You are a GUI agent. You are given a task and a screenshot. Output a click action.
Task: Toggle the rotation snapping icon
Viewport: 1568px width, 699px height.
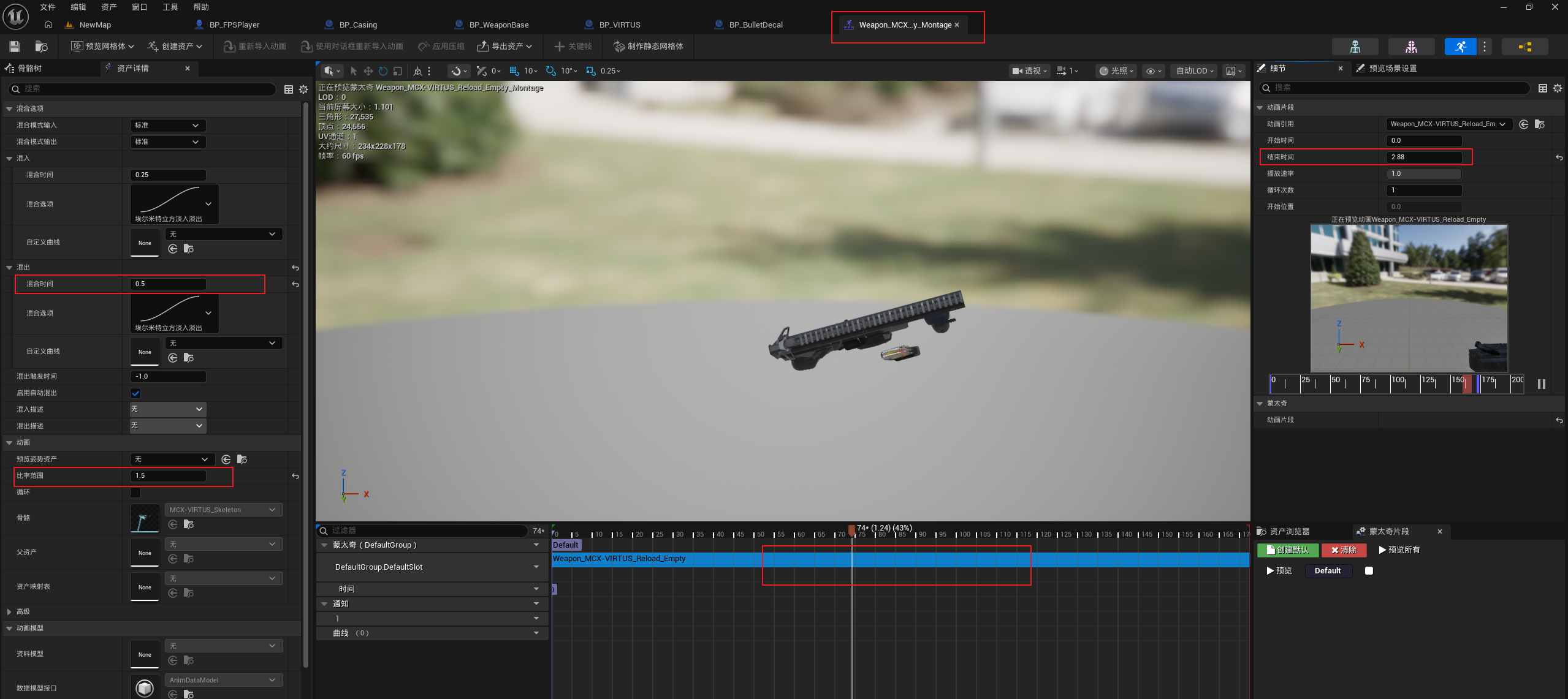(551, 71)
